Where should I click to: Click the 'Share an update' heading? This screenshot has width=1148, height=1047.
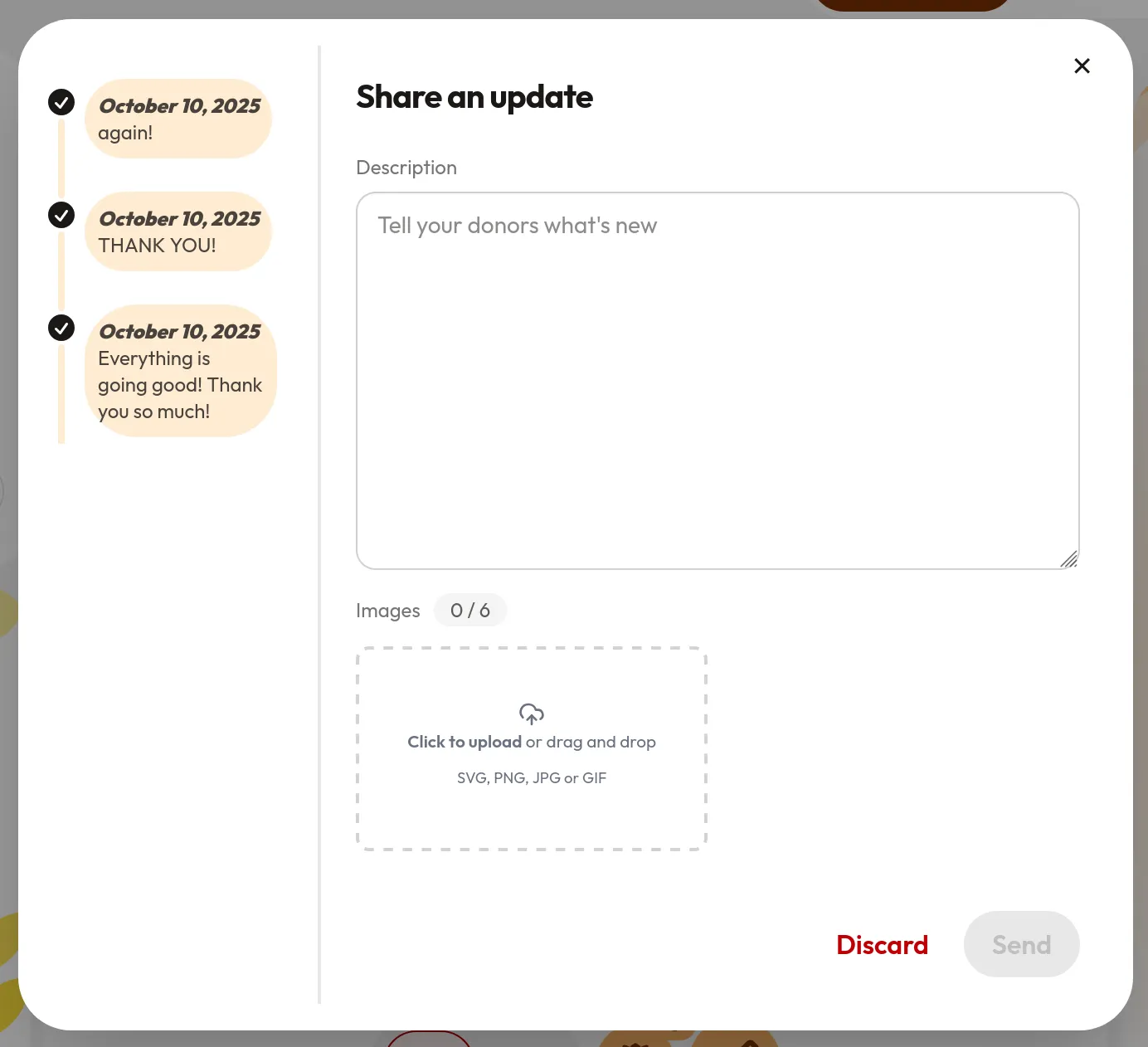tap(474, 97)
